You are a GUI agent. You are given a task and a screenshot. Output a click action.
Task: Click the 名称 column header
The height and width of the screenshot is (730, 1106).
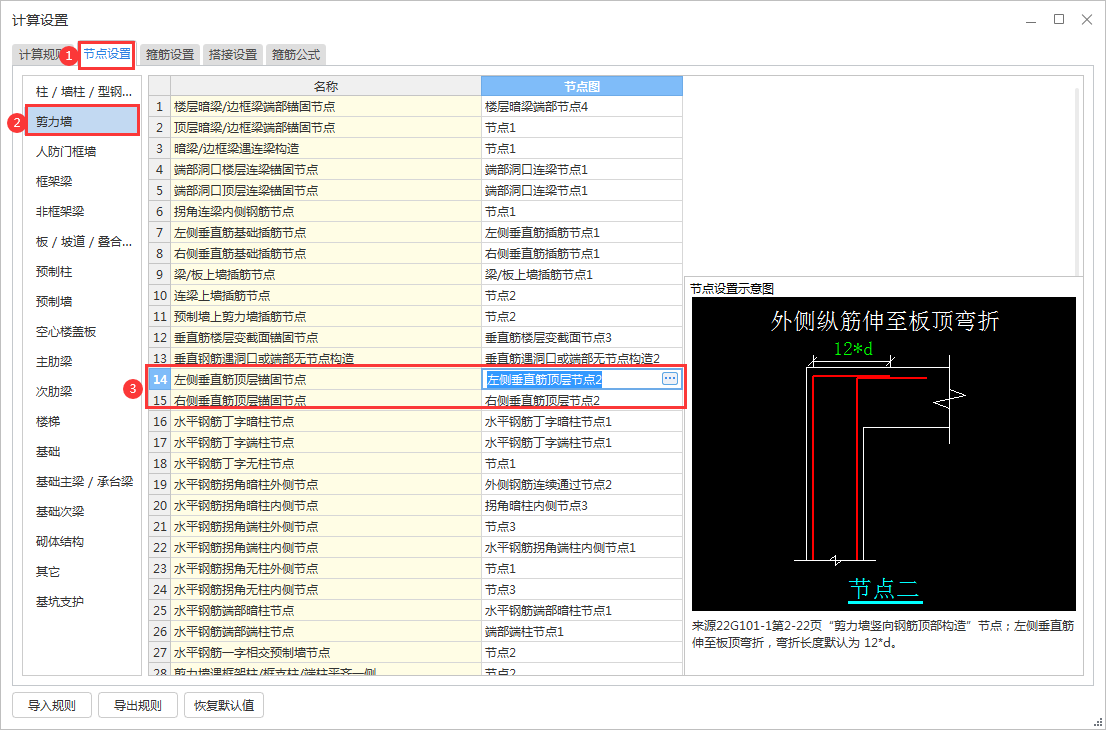coord(326,86)
